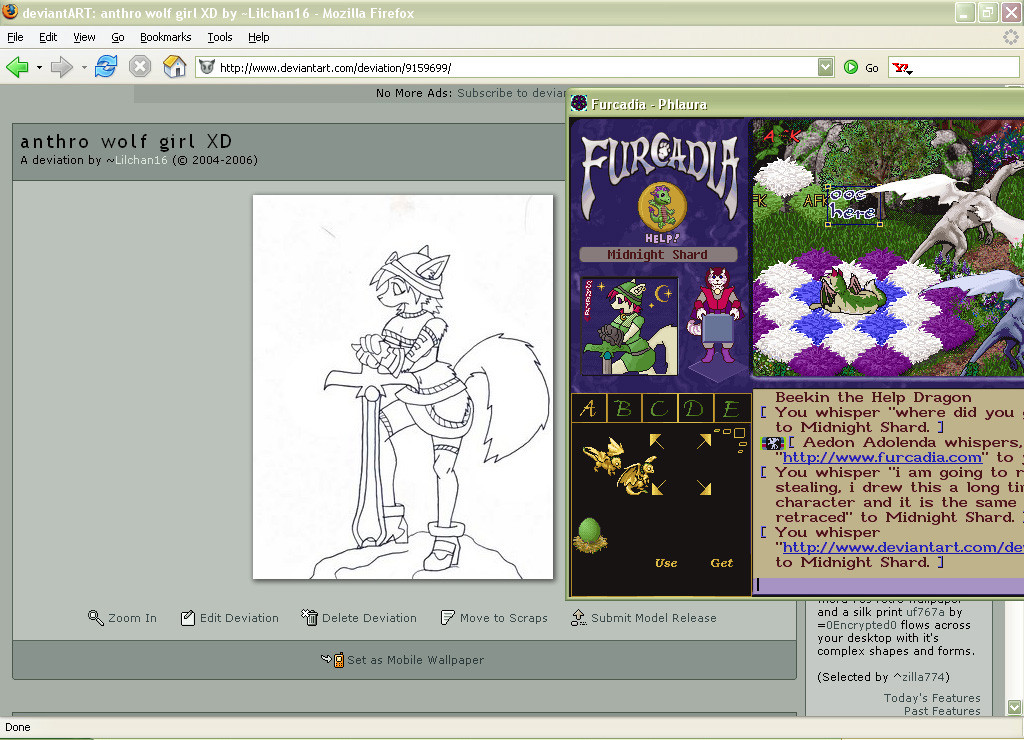Open the View menu

pos(84,37)
